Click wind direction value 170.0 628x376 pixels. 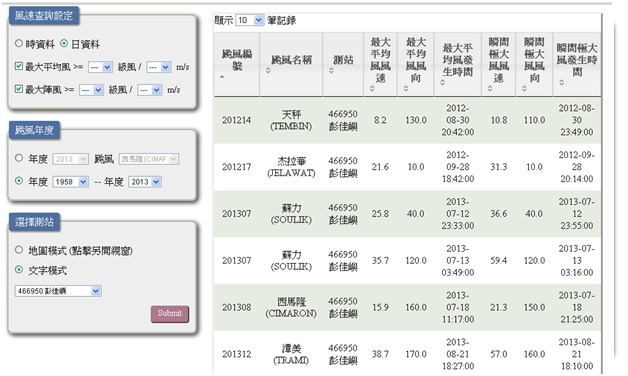tap(416, 354)
